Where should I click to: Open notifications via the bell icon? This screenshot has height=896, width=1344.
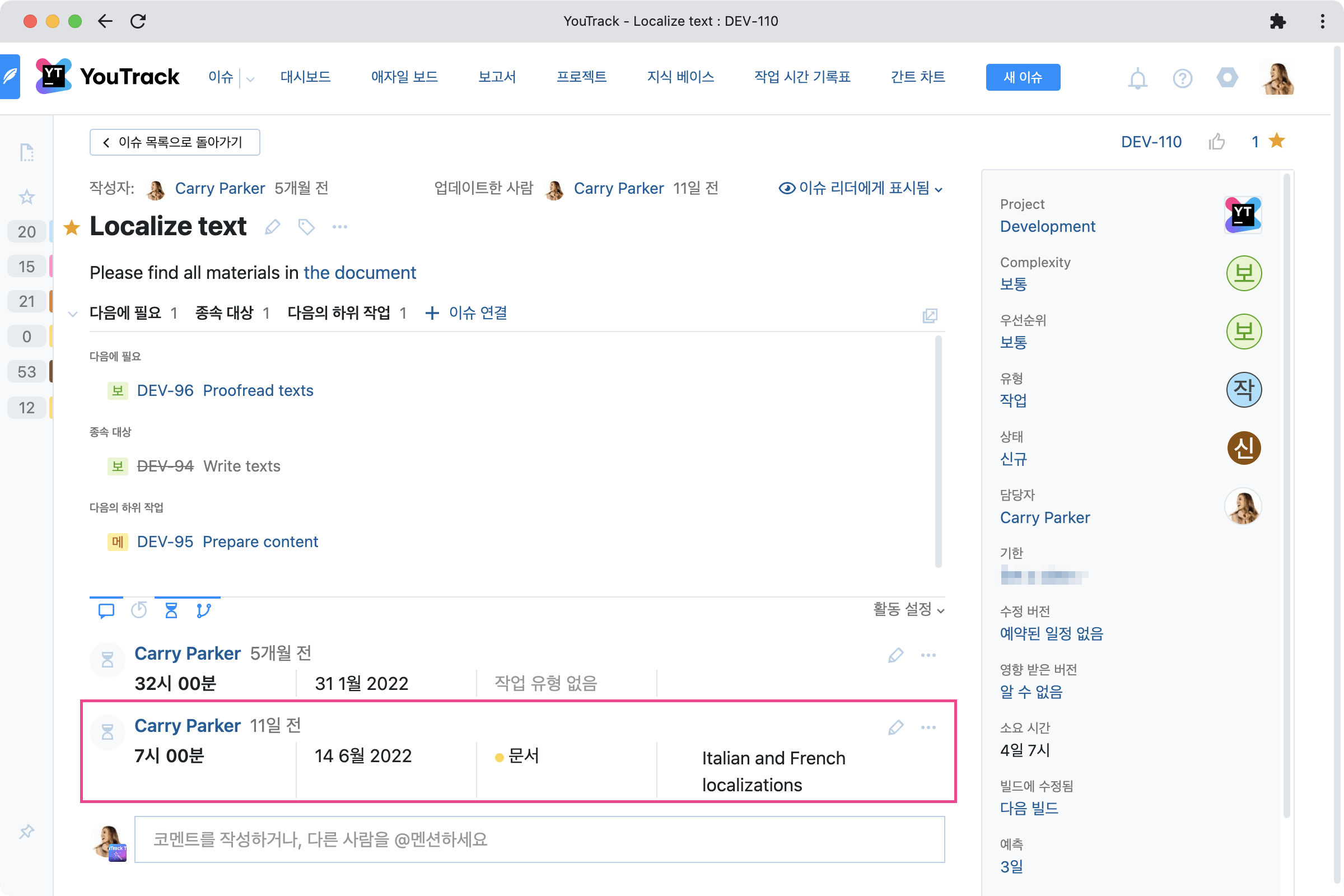click(x=1137, y=78)
